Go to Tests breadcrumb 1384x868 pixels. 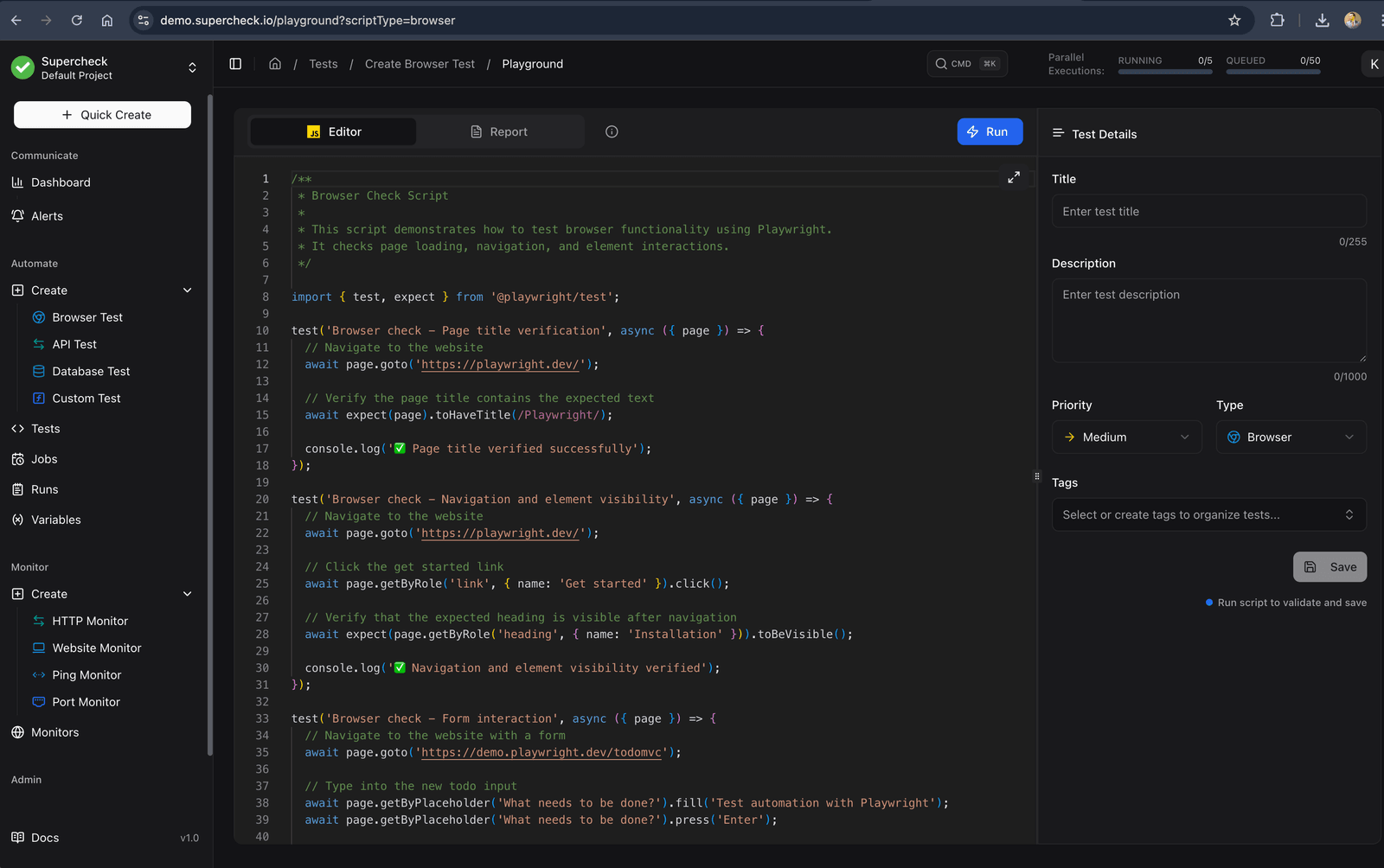pos(324,64)
